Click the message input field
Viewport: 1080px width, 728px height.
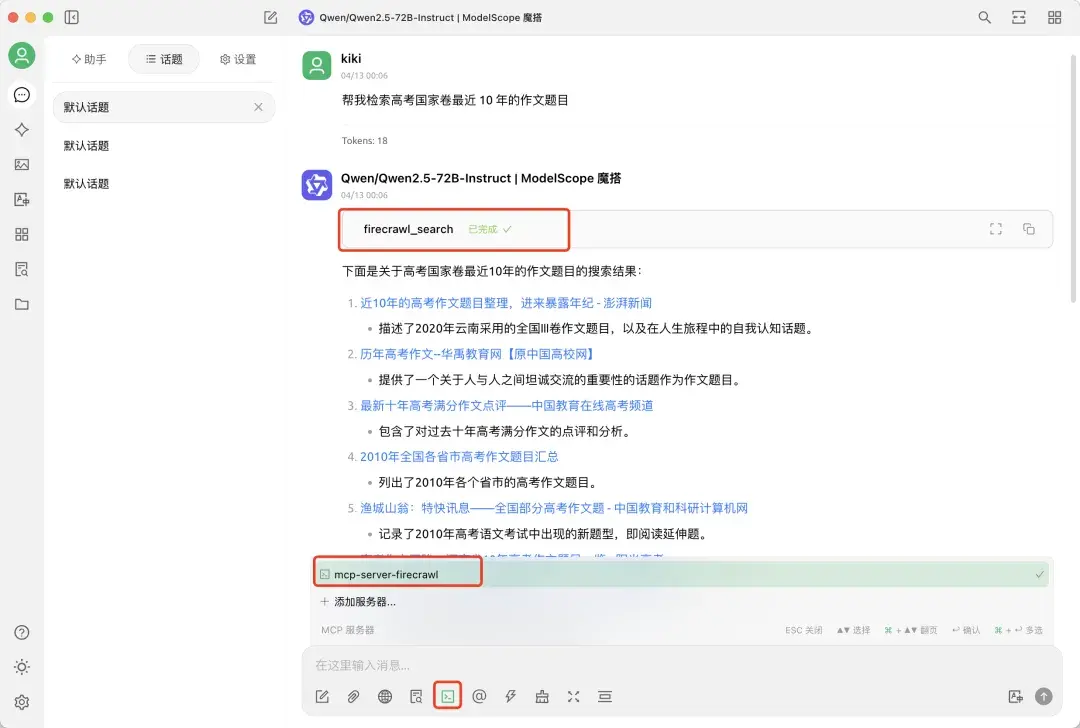[681, 665]
